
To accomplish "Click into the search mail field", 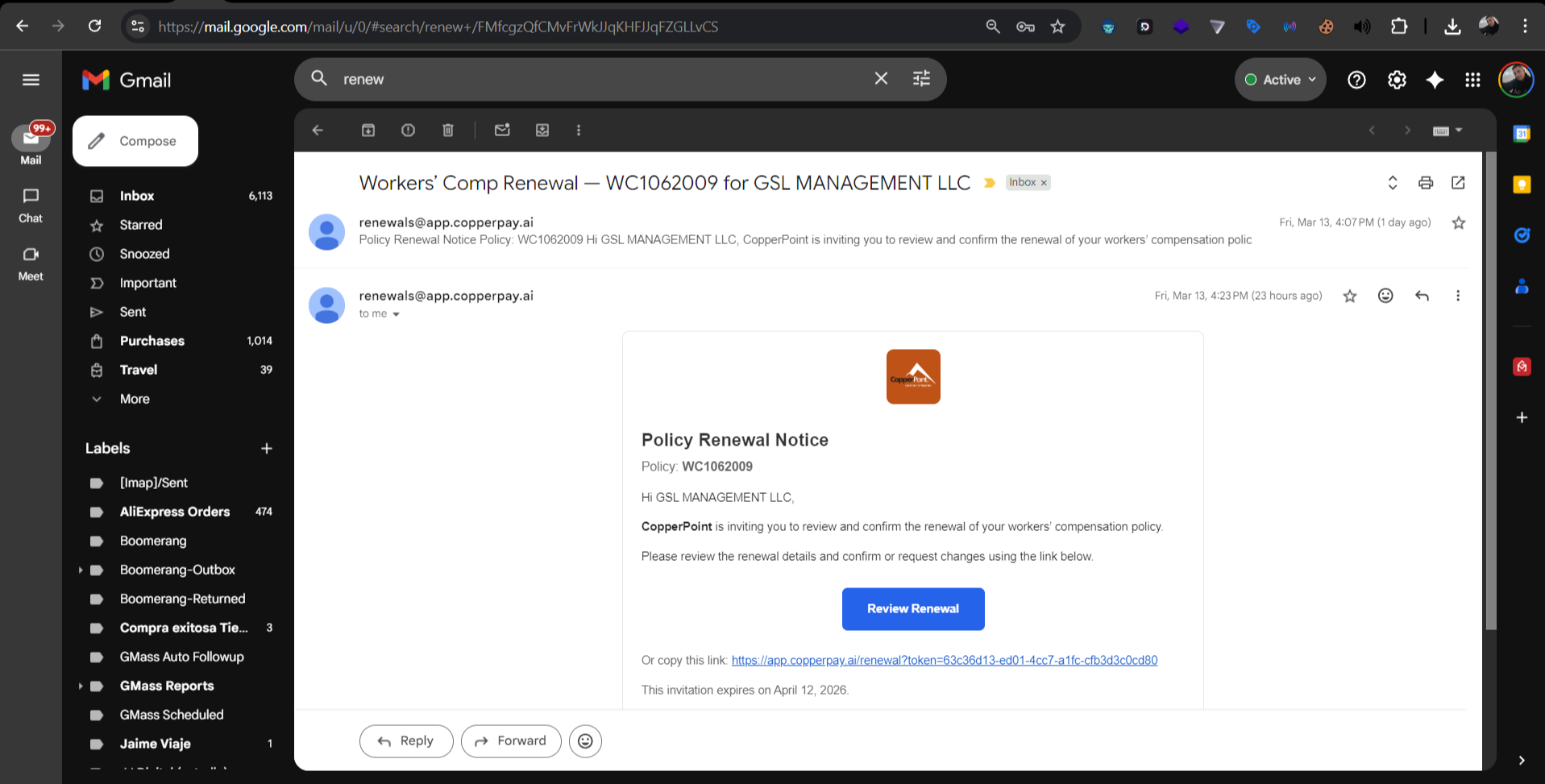I will coord(596,79).
